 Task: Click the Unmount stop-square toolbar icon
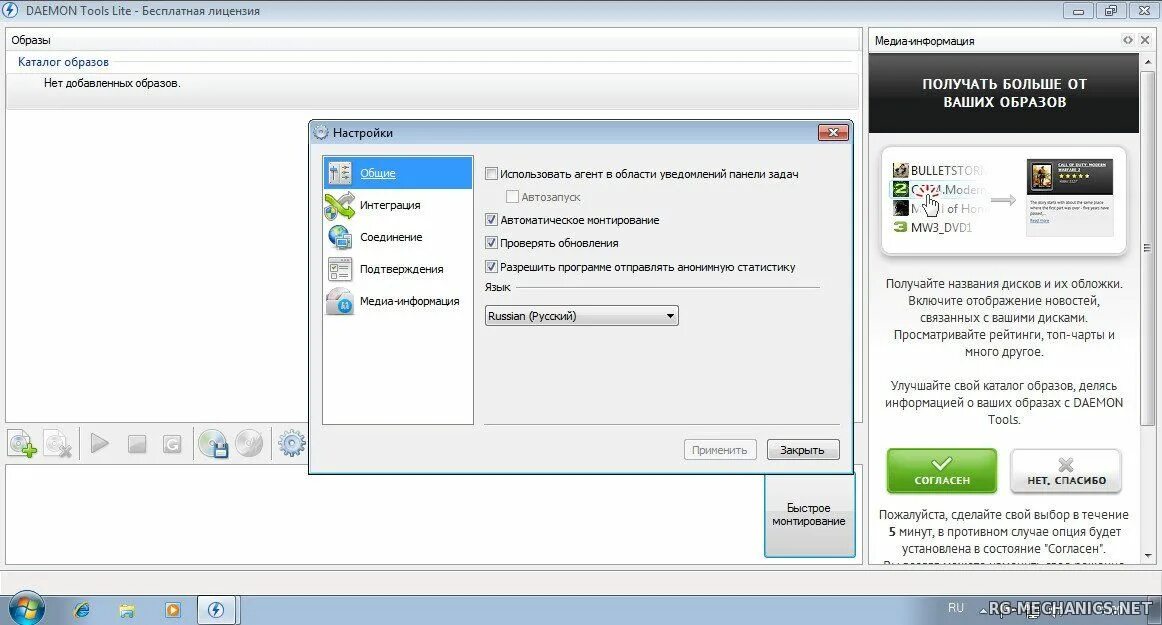[x=136, y=444]
